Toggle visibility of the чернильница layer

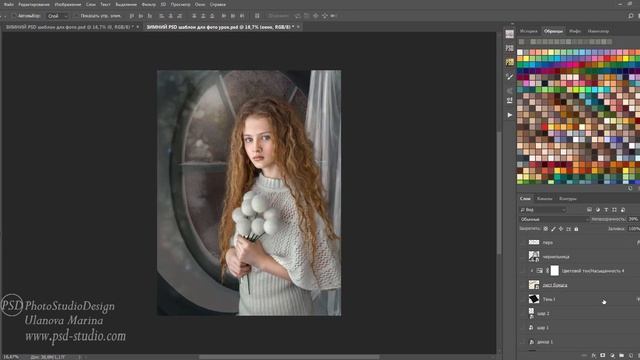pos(522,257)
